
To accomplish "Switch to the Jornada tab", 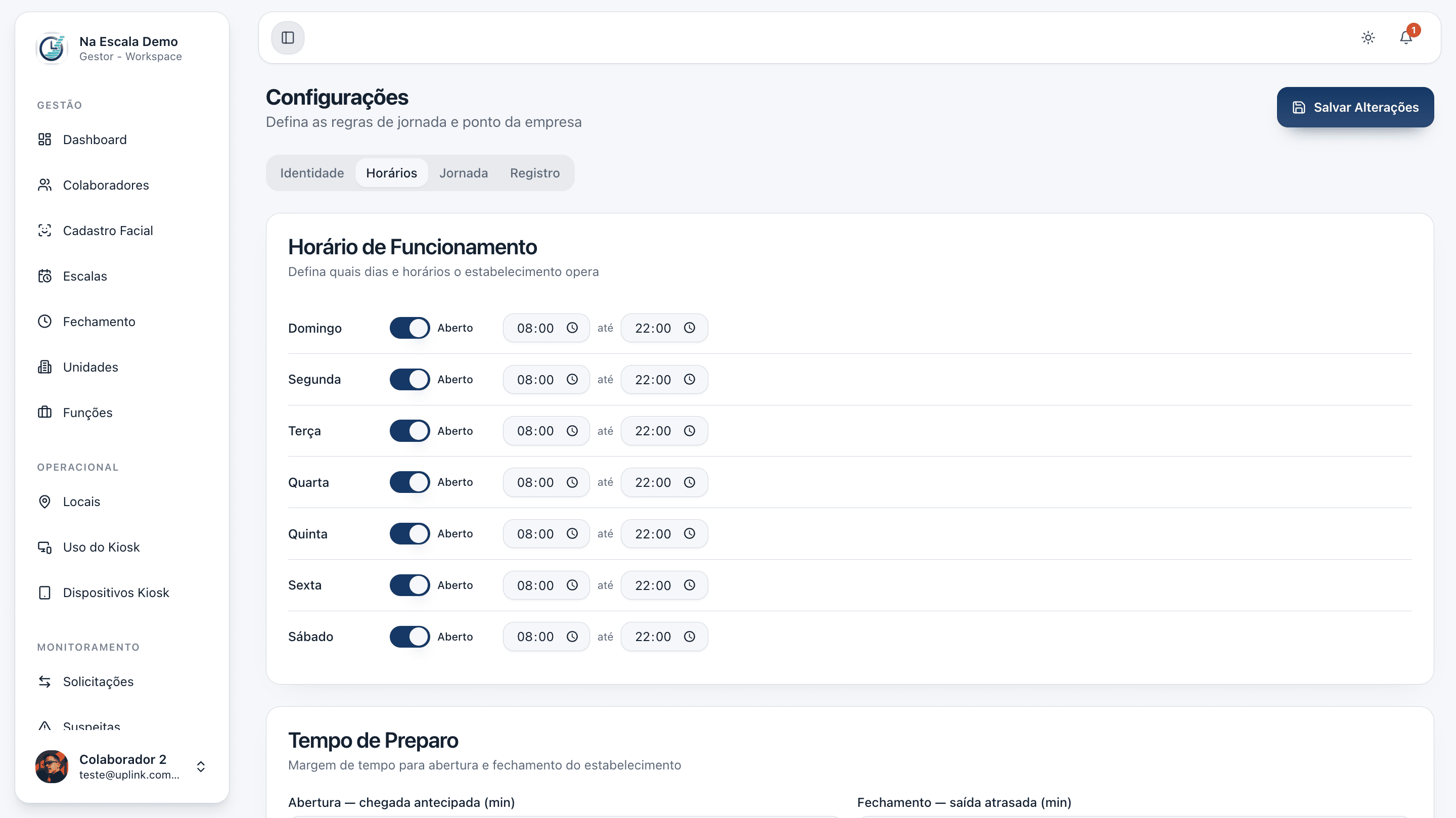I will 464,173.
